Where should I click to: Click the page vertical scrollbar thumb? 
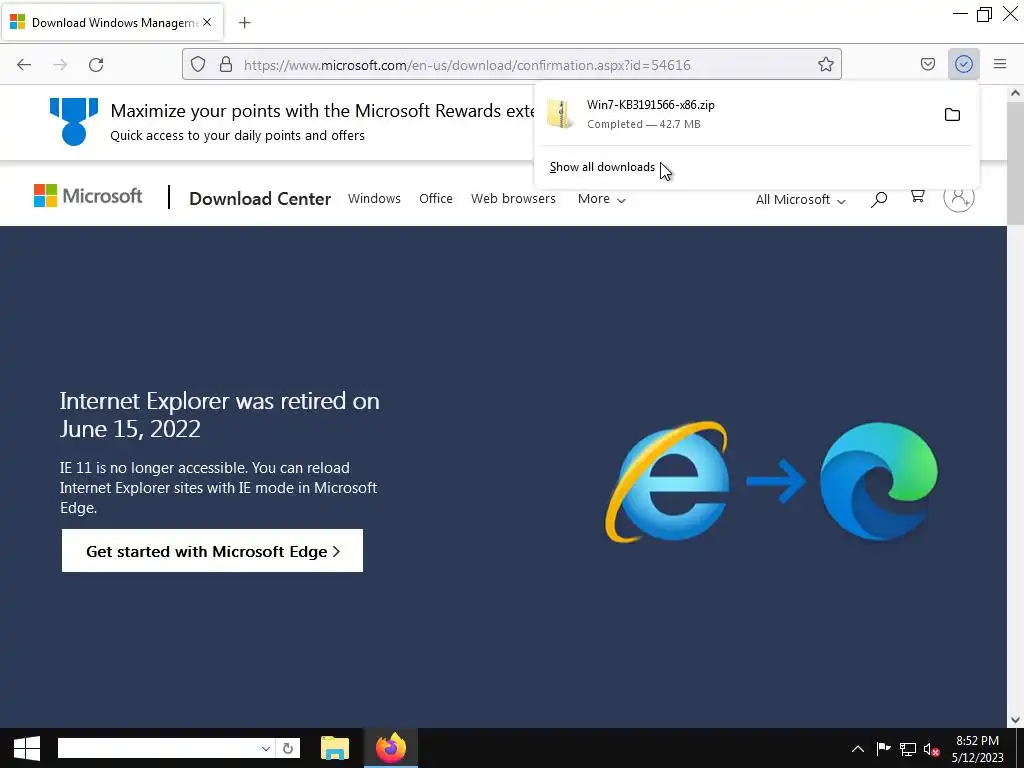1015,163
